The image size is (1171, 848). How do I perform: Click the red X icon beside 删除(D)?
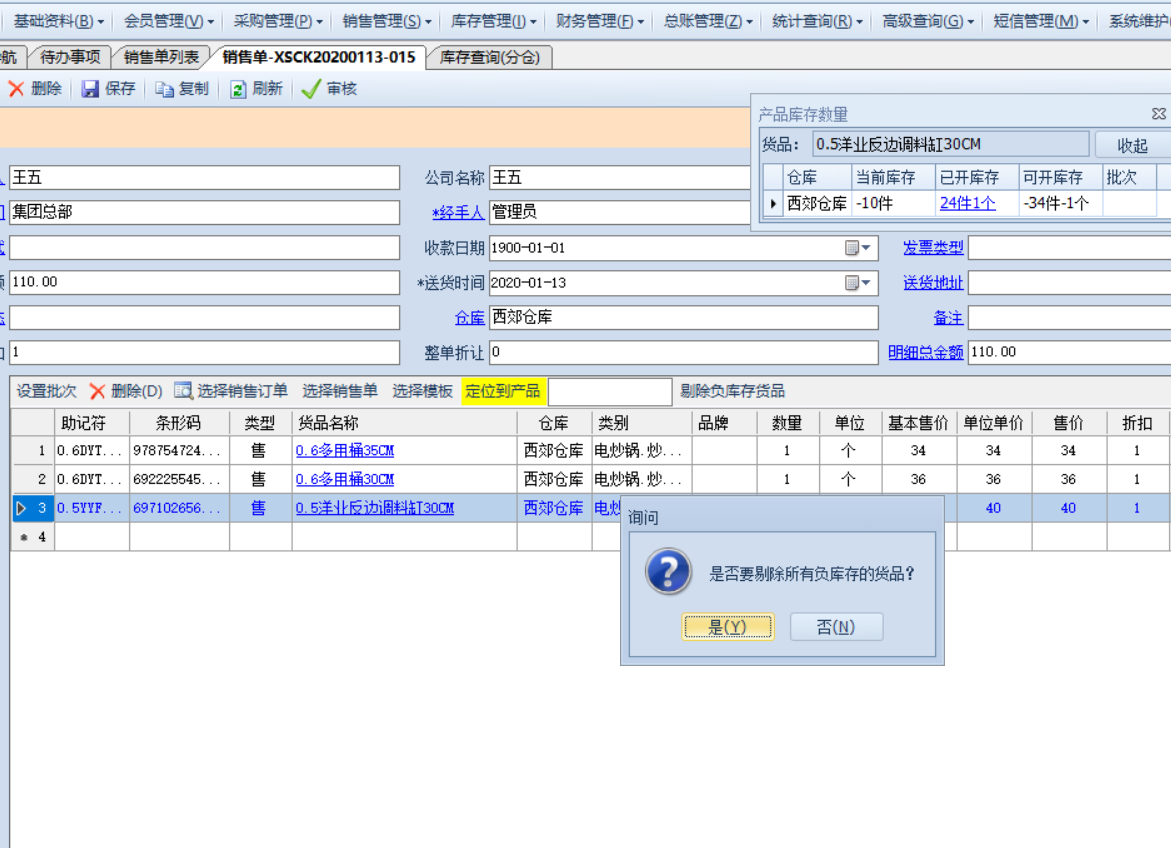[97, 391]
